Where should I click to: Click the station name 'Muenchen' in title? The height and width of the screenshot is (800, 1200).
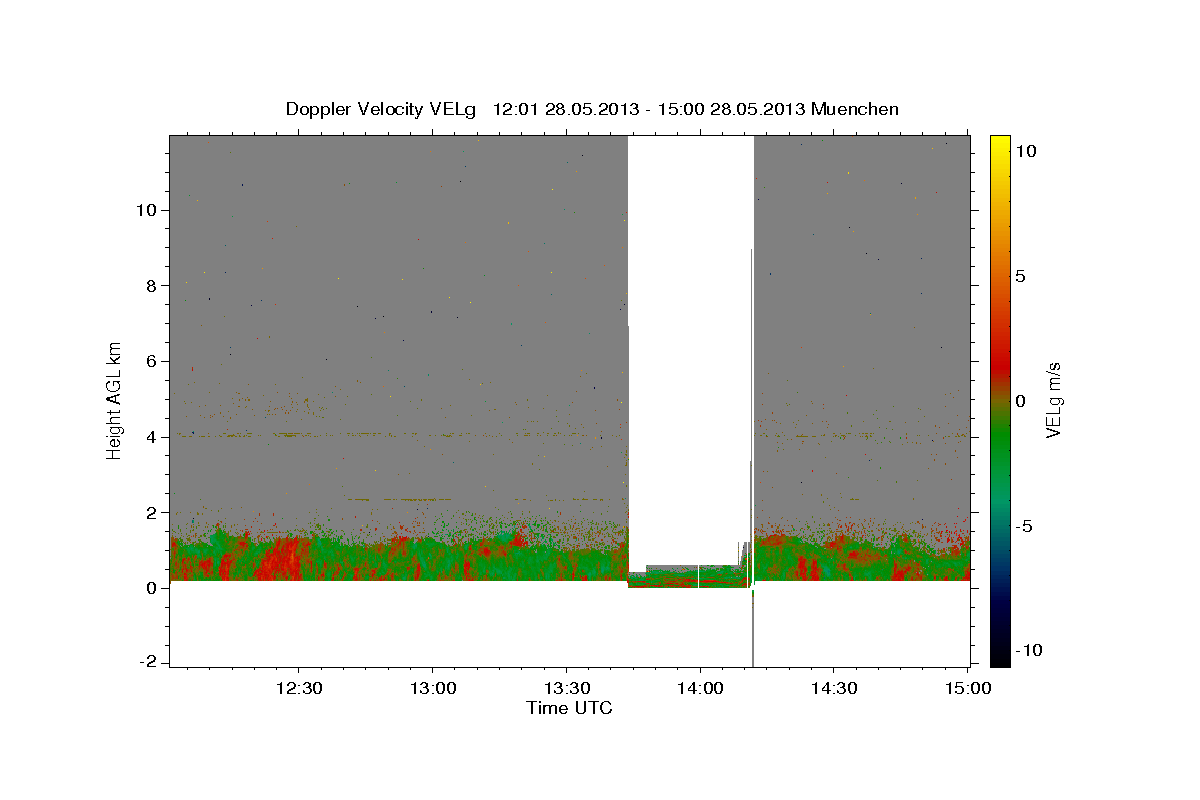tap(855, 109)
